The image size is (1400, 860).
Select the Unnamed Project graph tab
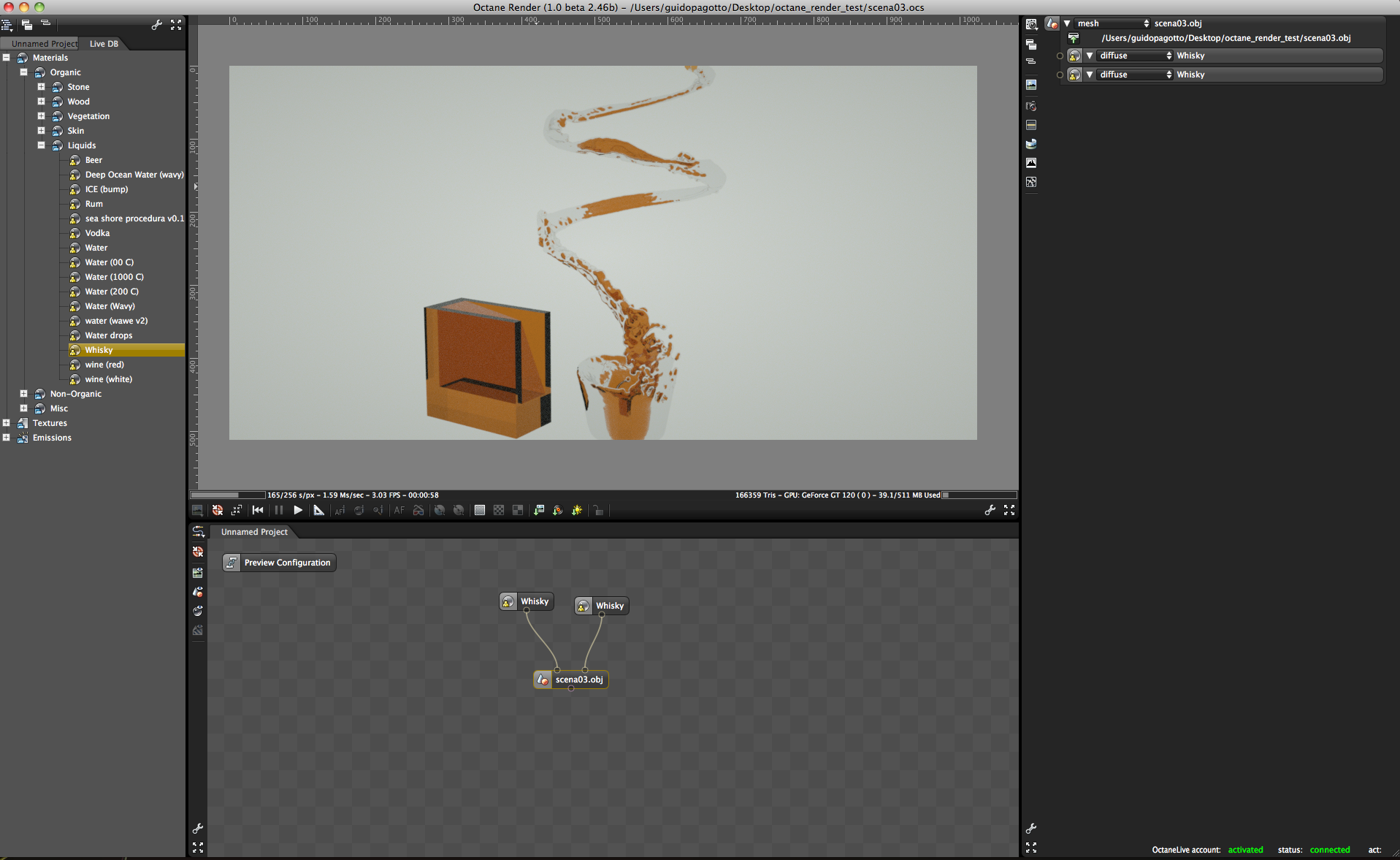(x=254, y=532)
